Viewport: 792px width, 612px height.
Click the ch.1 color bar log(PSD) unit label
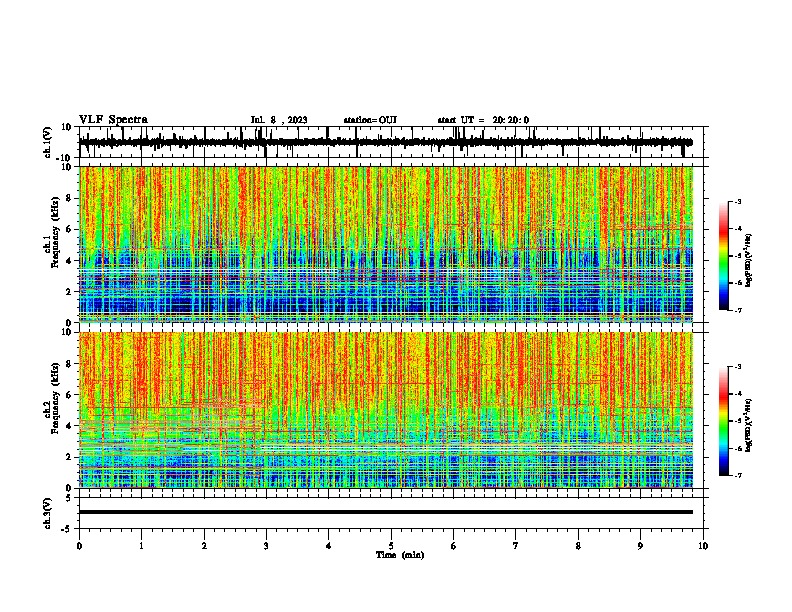pos(749,260)
